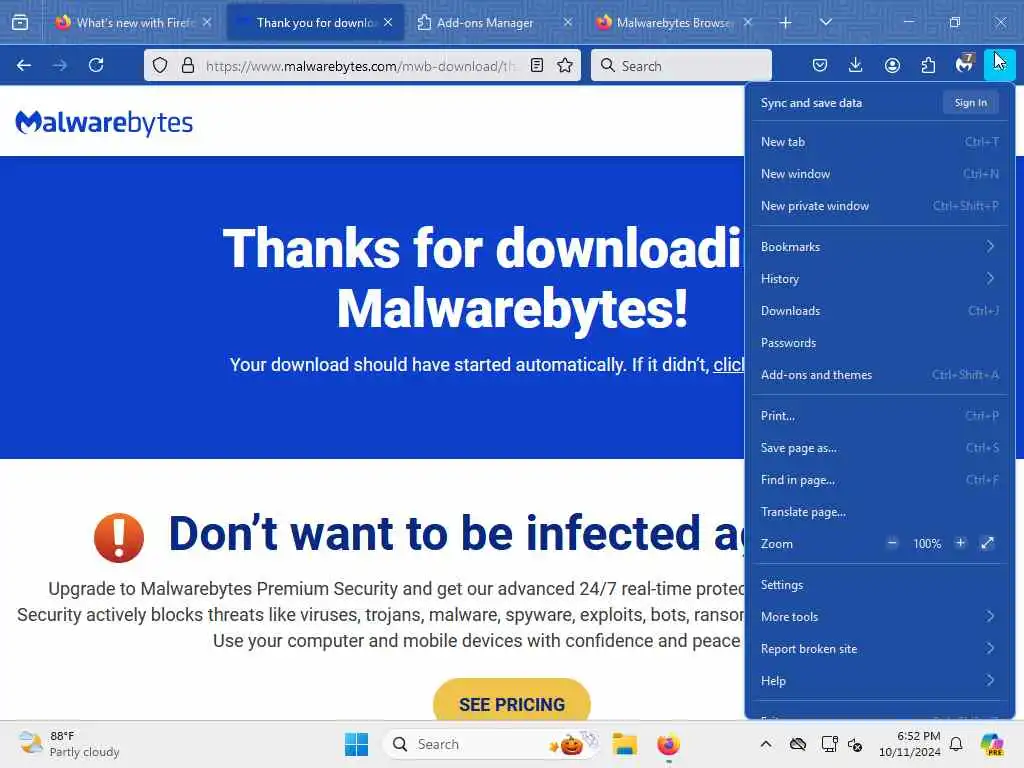
Task: Reset zoom level at 100%
Action: (927, 544)
